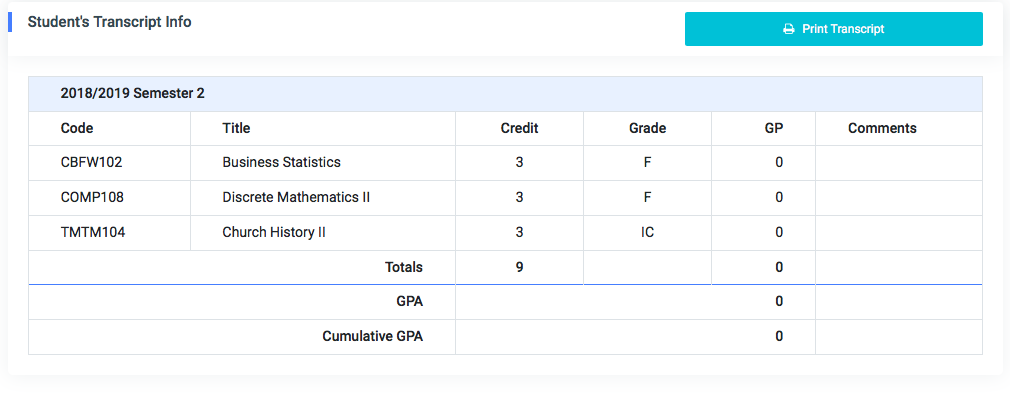Click the Grade column header
The height and width of the screenshot is (413, 1010).
pos(647,128)
